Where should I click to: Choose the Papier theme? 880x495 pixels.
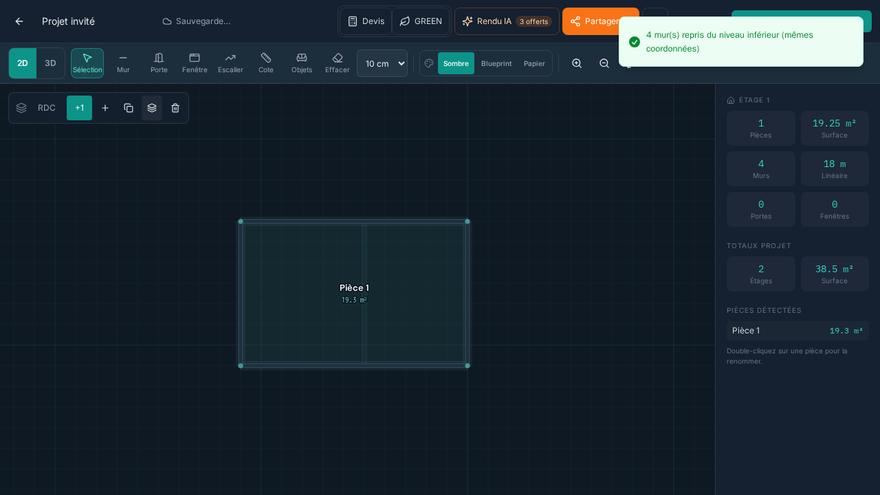tap(534, 63)
